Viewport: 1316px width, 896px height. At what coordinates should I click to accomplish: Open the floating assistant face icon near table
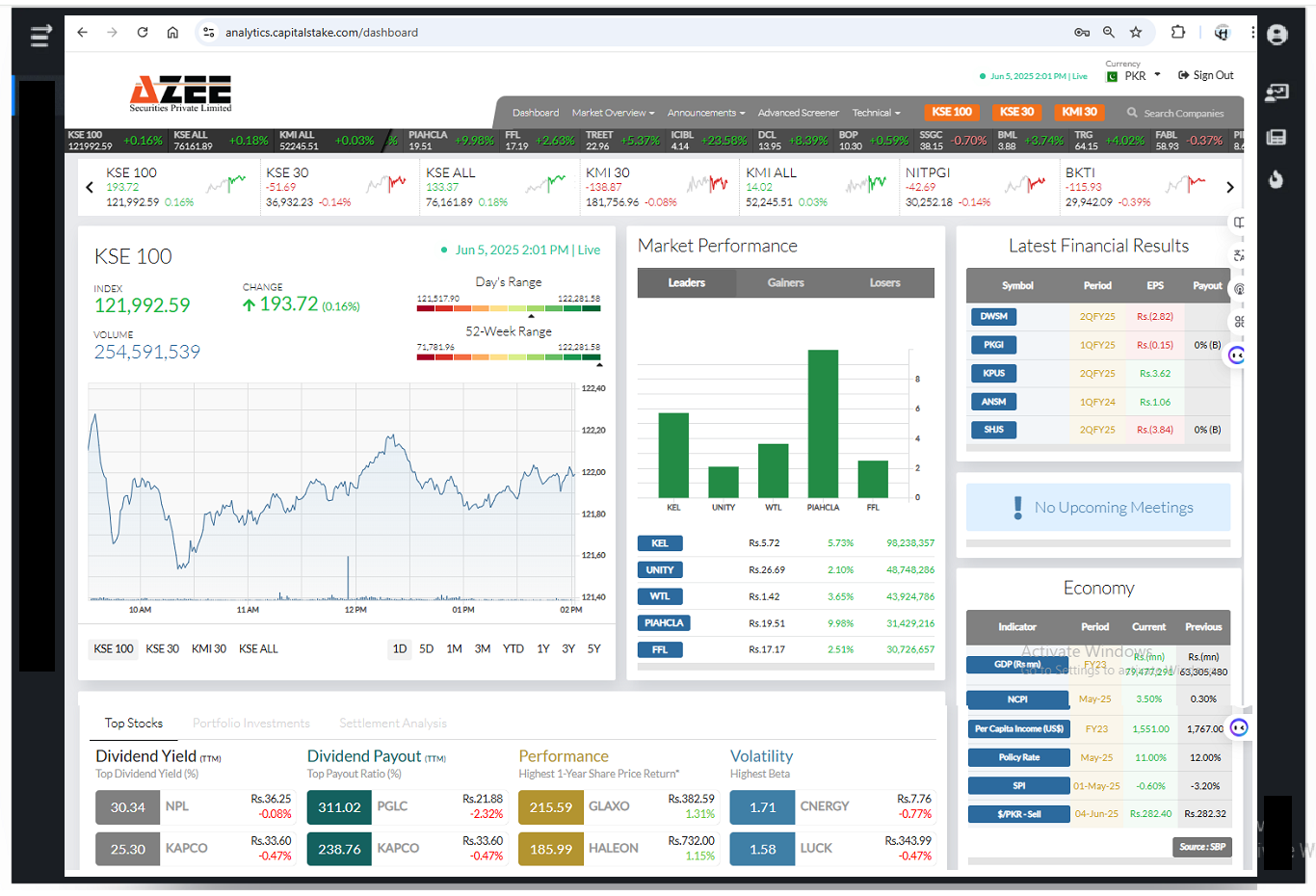[x=1237, y=356]
